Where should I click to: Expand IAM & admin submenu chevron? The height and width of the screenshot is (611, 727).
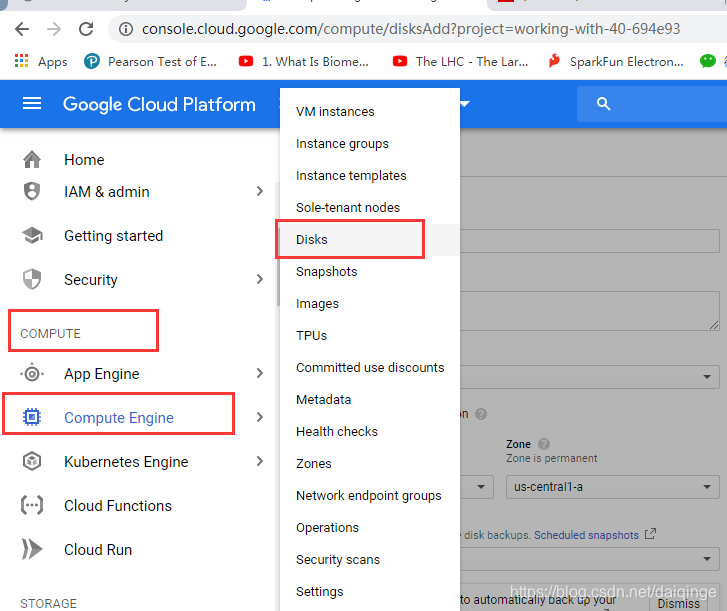(x=260, y=191)
